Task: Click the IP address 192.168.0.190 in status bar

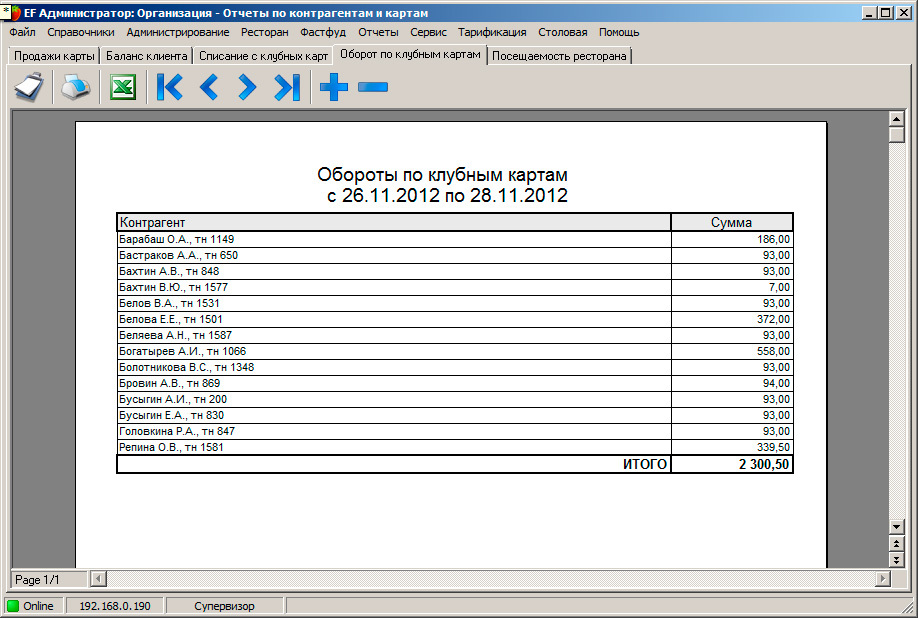Action: point(115,606)
